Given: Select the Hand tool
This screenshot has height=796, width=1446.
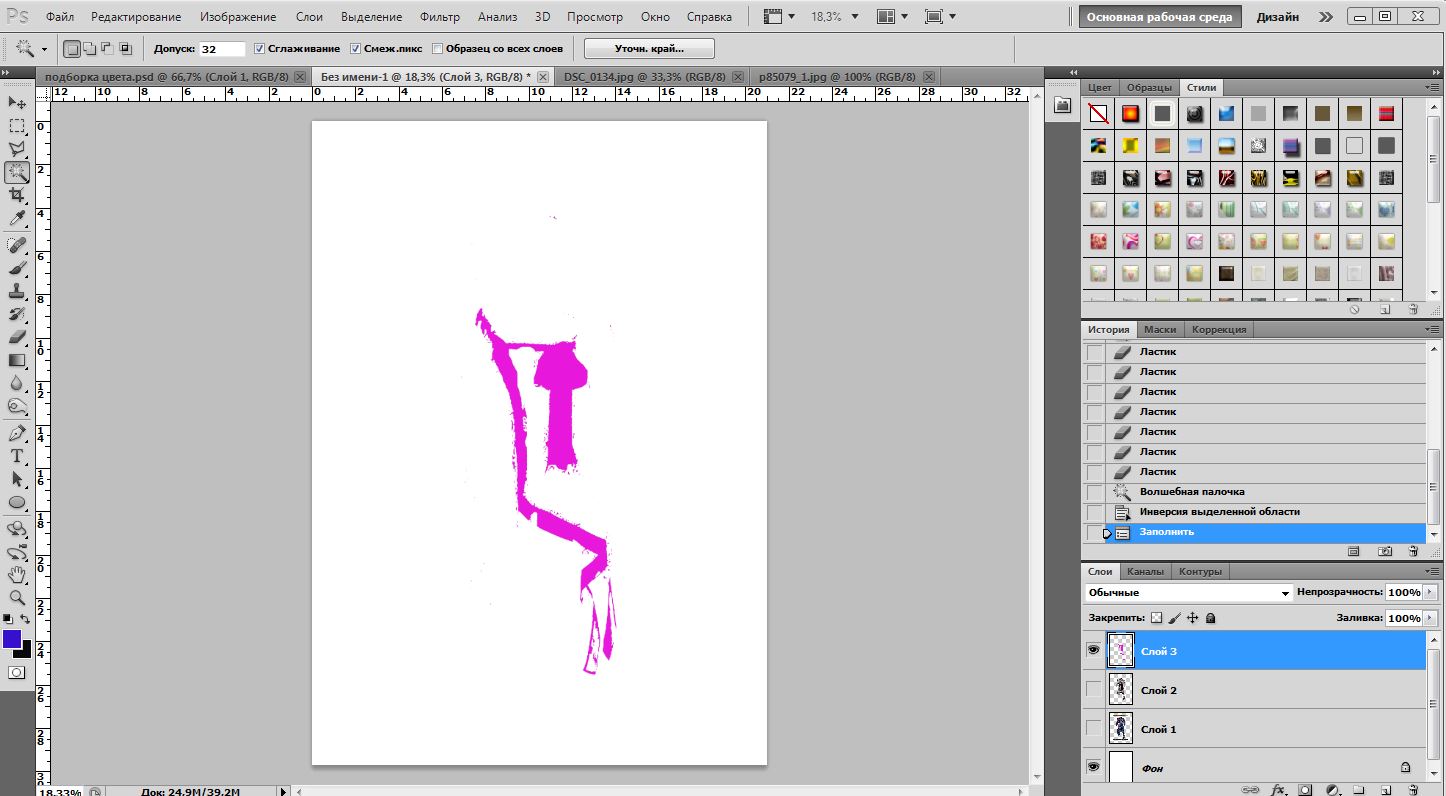Looking at the screenshot, I should point(17,574).
